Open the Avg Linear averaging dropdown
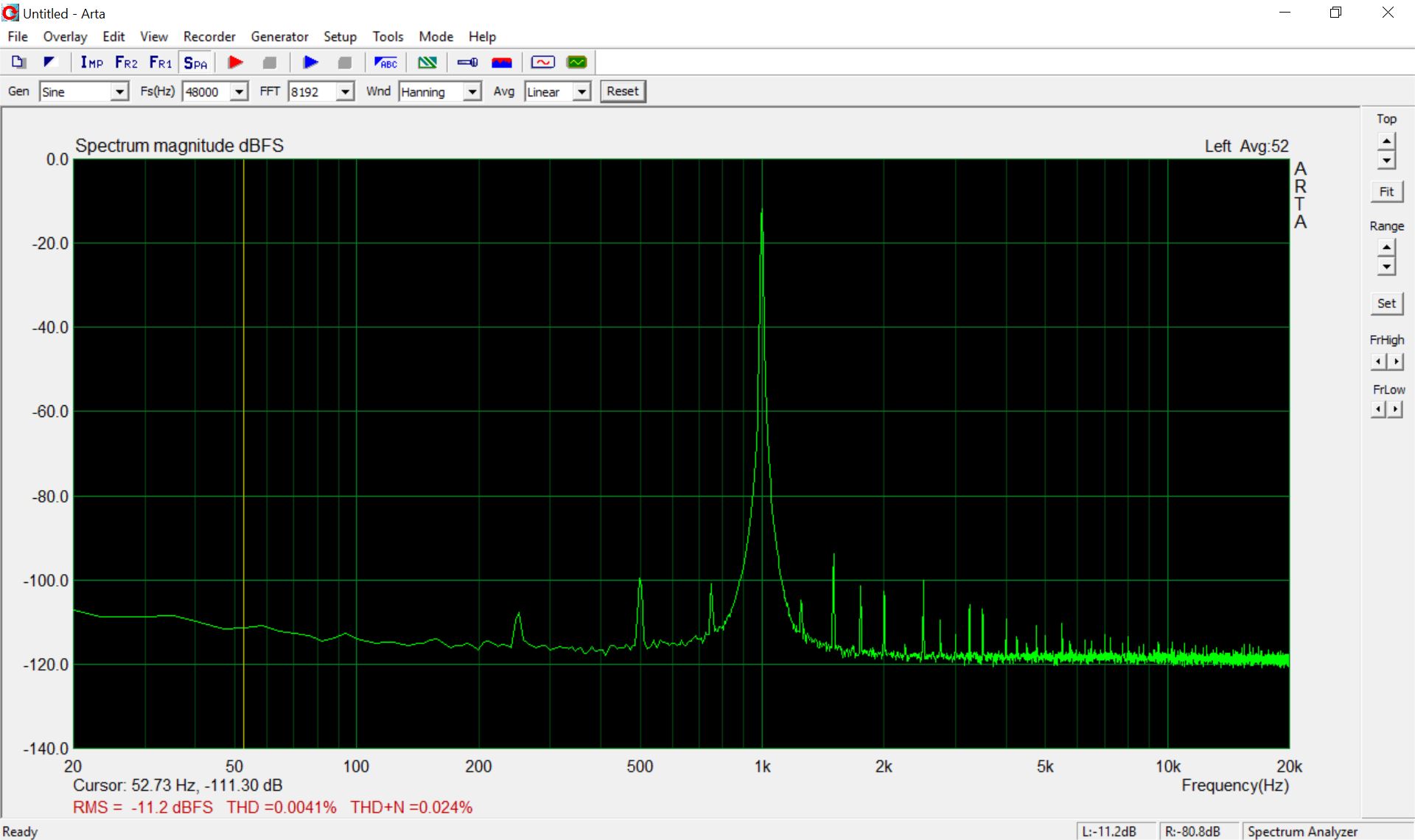 tap(582, 91)
